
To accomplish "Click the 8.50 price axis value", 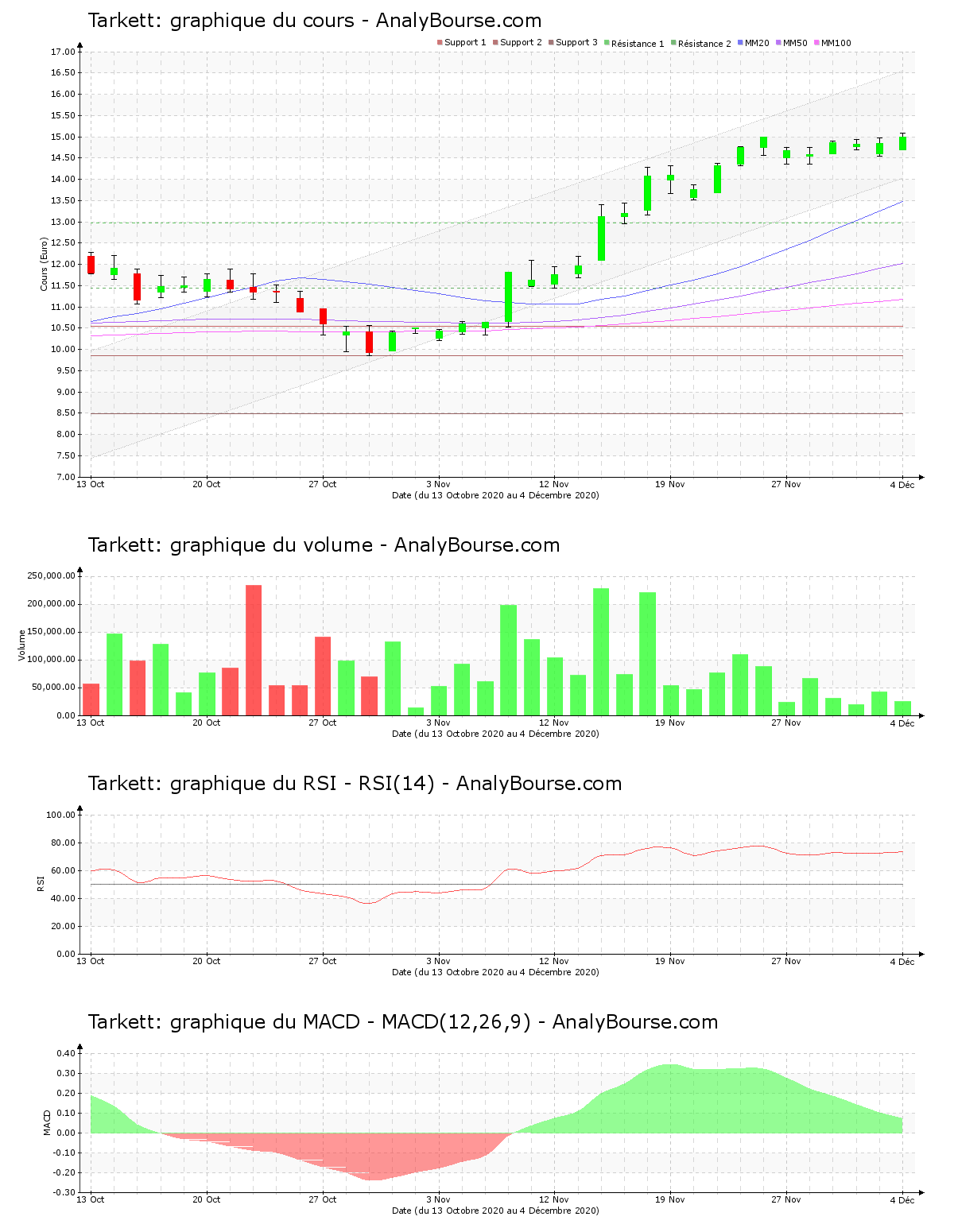I will tap(65, 413).
